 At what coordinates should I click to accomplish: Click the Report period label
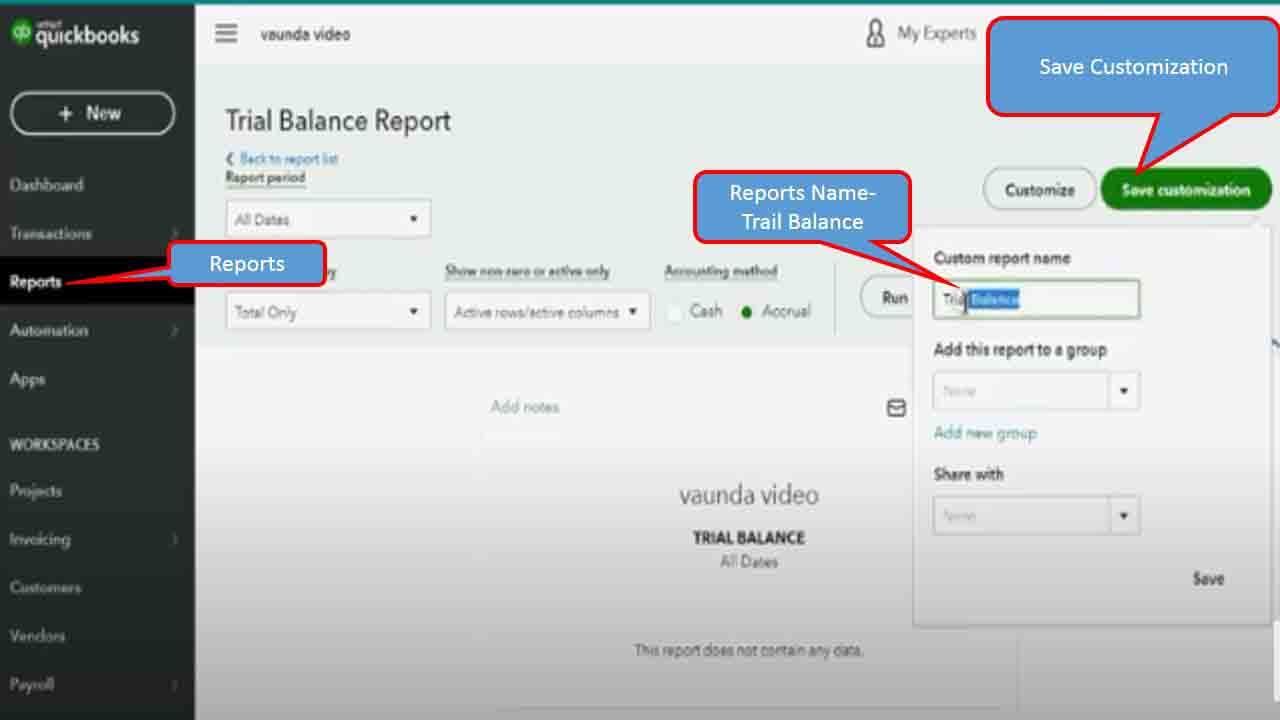click(265, 178)
